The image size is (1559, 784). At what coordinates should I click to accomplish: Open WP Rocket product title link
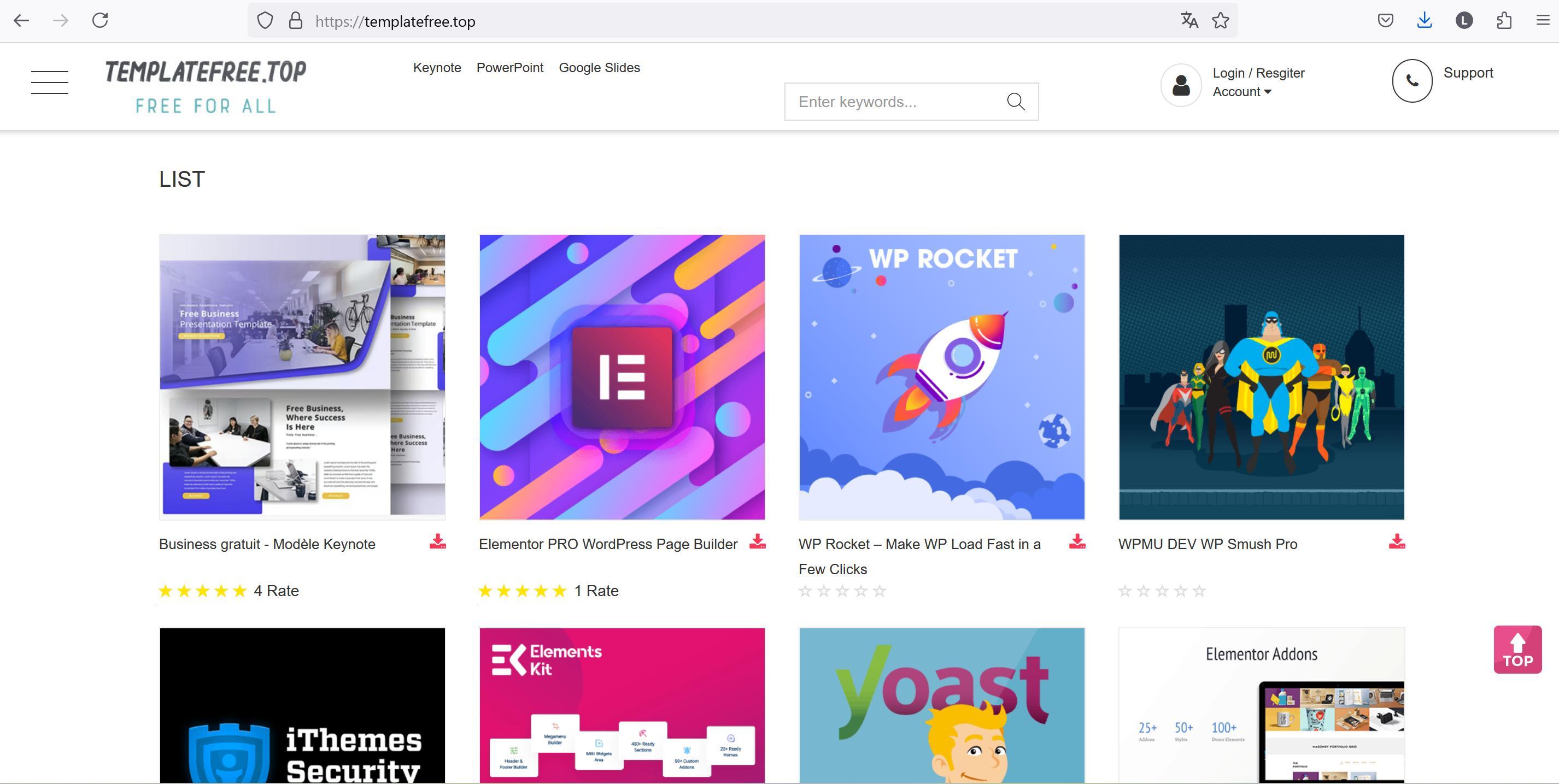pyautogui.click(x=919, y=545)
